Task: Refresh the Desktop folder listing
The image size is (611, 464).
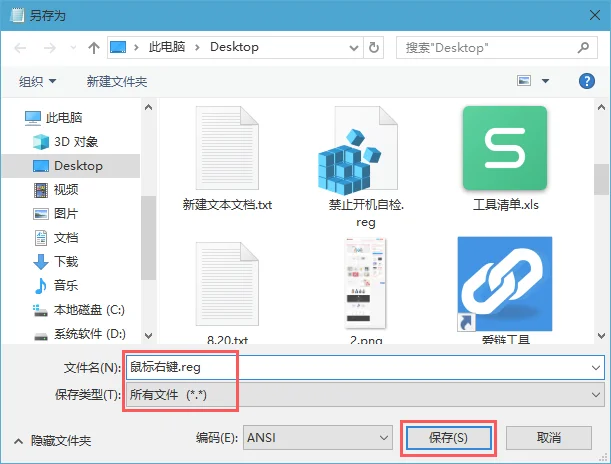Action: pyautogui.click(x=374, y=47)
